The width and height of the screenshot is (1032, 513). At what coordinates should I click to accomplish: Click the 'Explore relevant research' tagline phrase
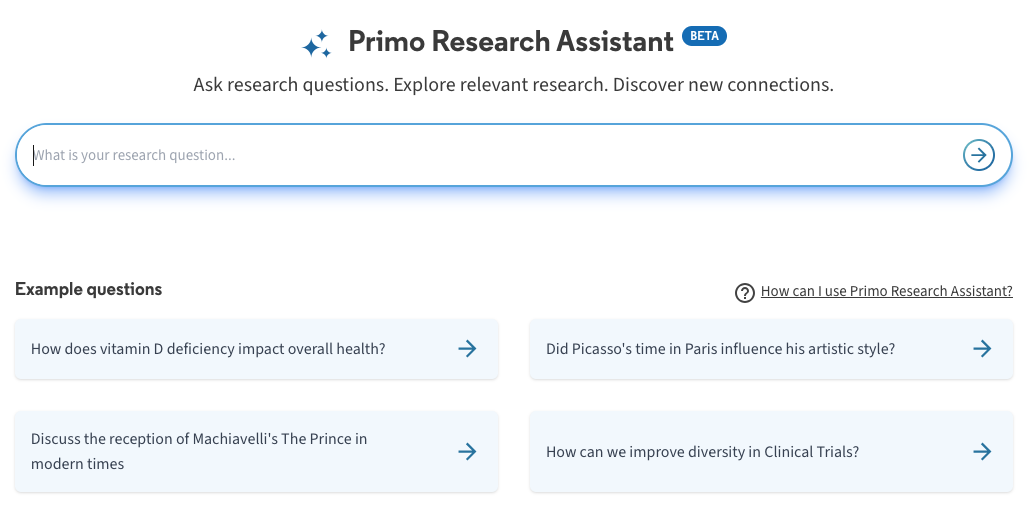click(500, 85)
